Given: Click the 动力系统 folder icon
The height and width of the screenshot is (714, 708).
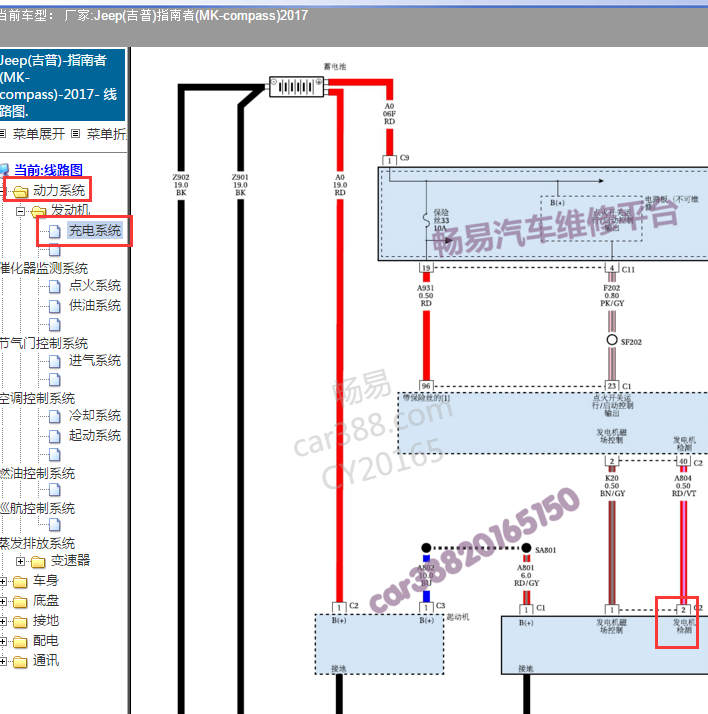Looking at the screenshot, I should (x=20, y=192).
